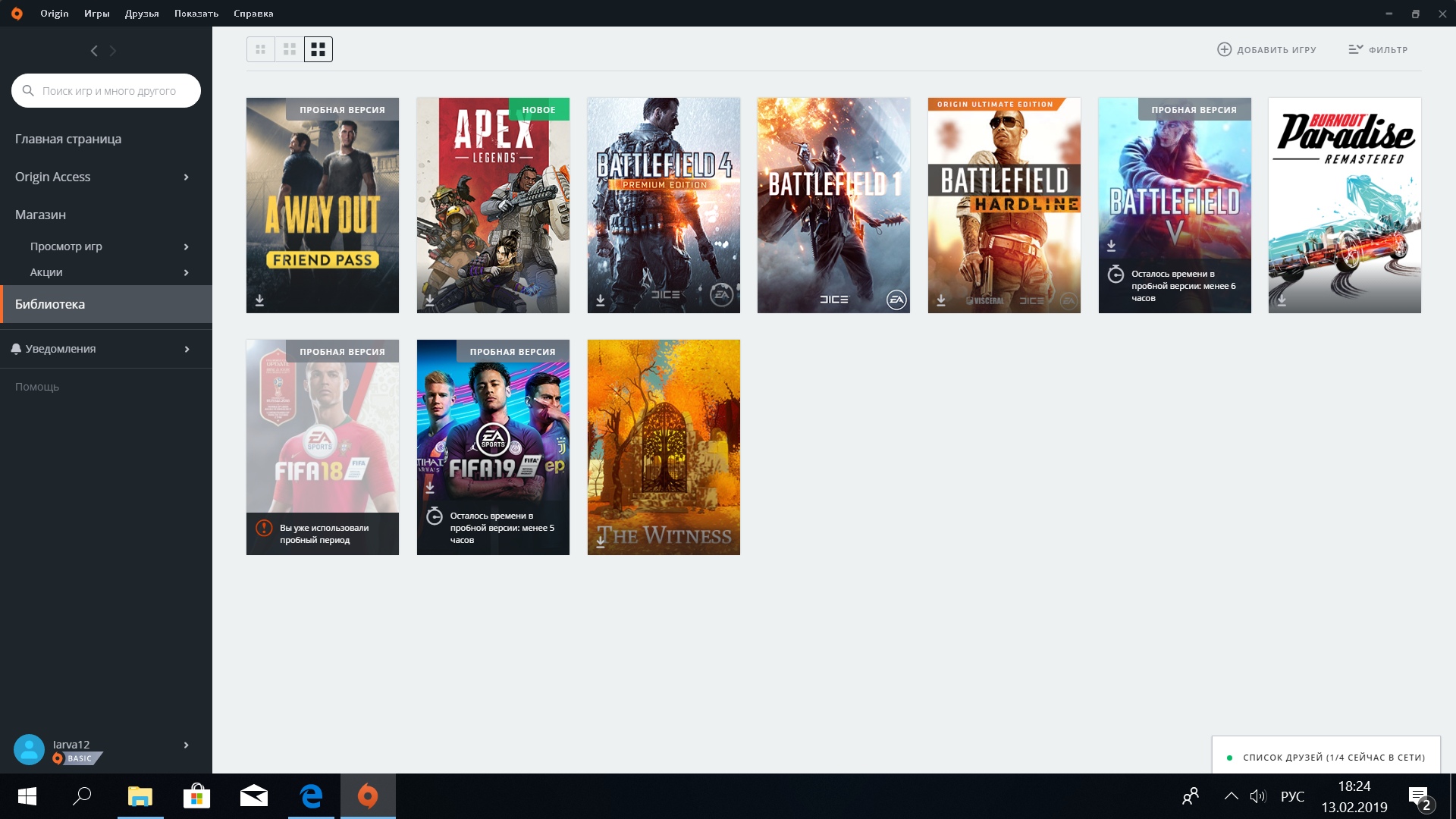Image resolution: width=1456 pixels, height=819 pixels.
Task: Go to Главная страница
Action: 68,139
